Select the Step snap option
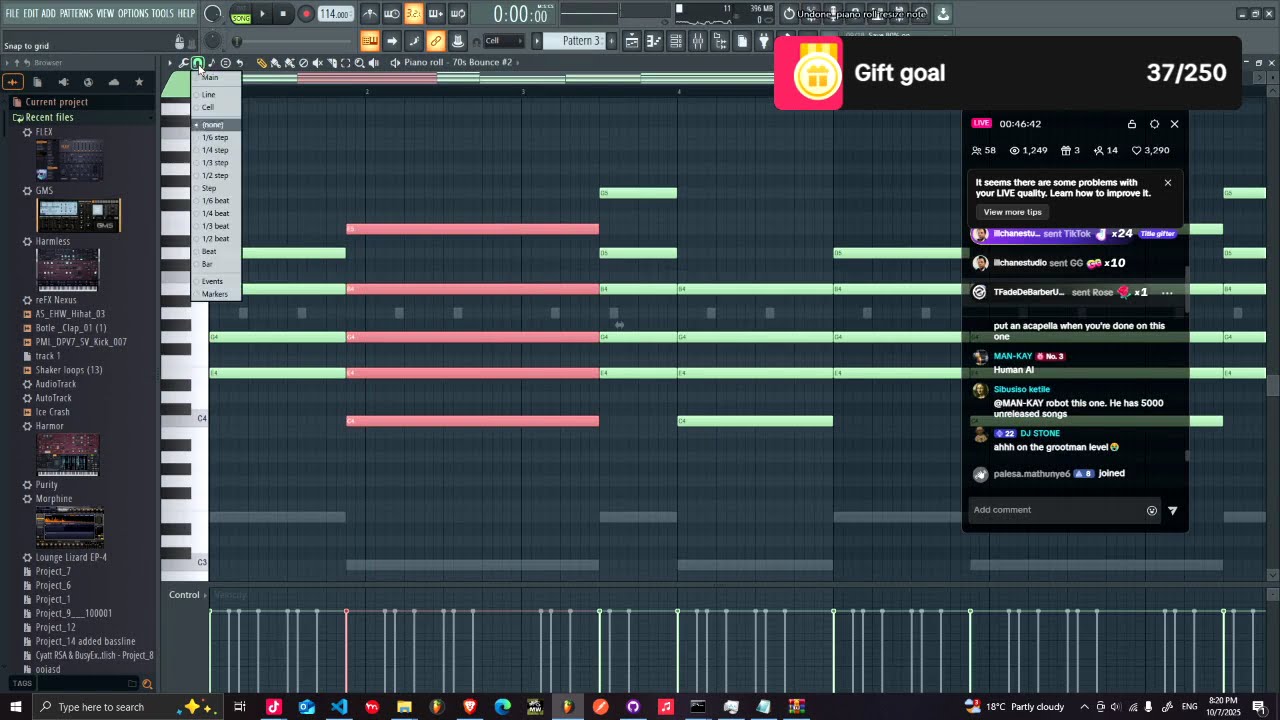This screenshot has width=1280, height=720. pyautogui.click(x=216, y=188)
